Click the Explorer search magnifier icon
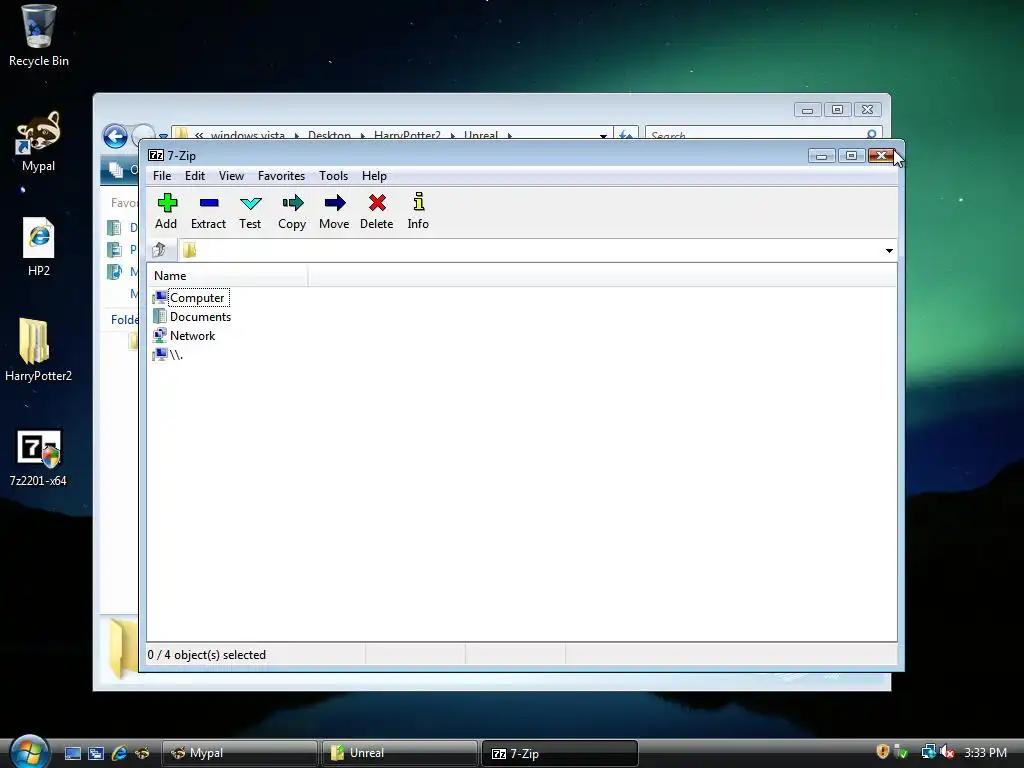This screenshot has width=1024, height=768. pos(872,134)
